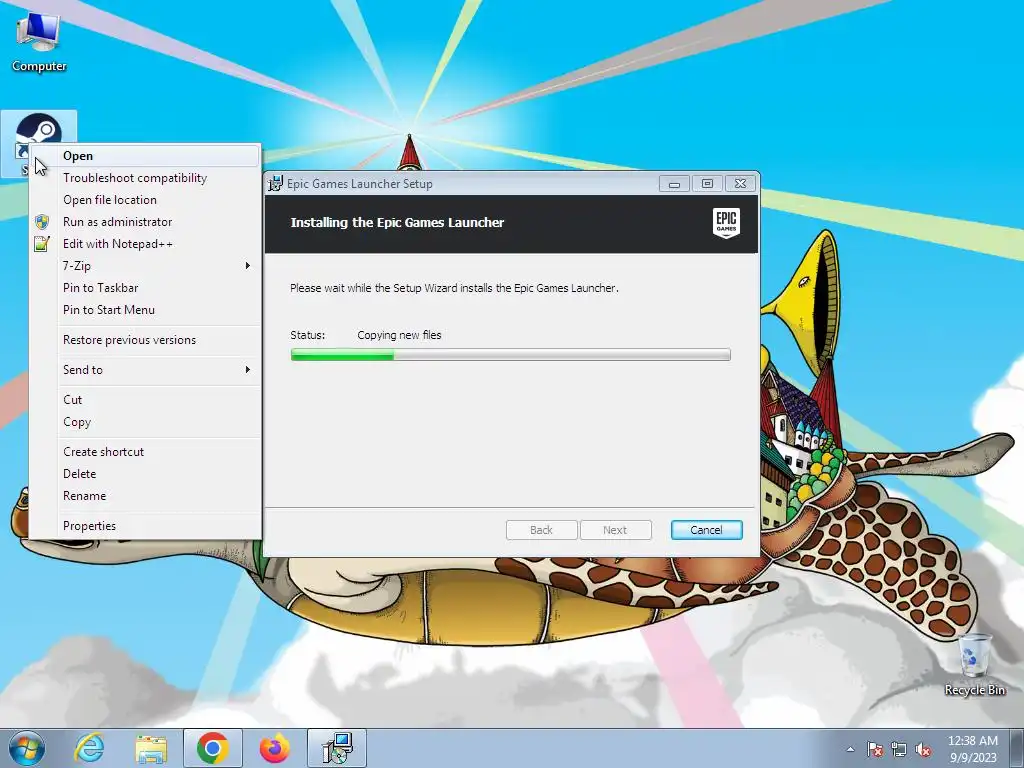Choose Delete from the context menu
This screenshot has width=1024, height=768.
coord(145,474)
